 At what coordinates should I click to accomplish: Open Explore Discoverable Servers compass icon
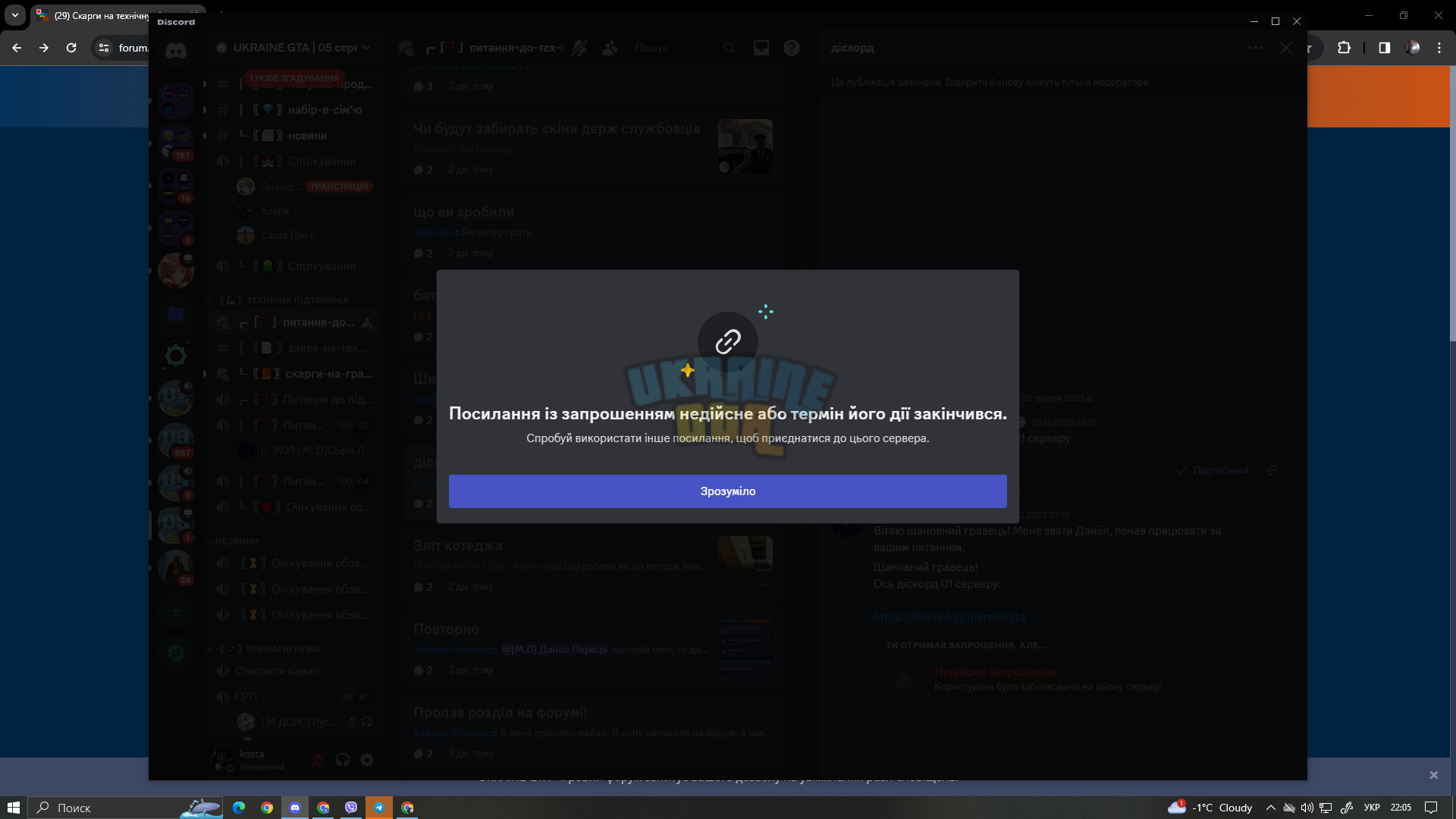pyautogui.click(x=176, y=653)
